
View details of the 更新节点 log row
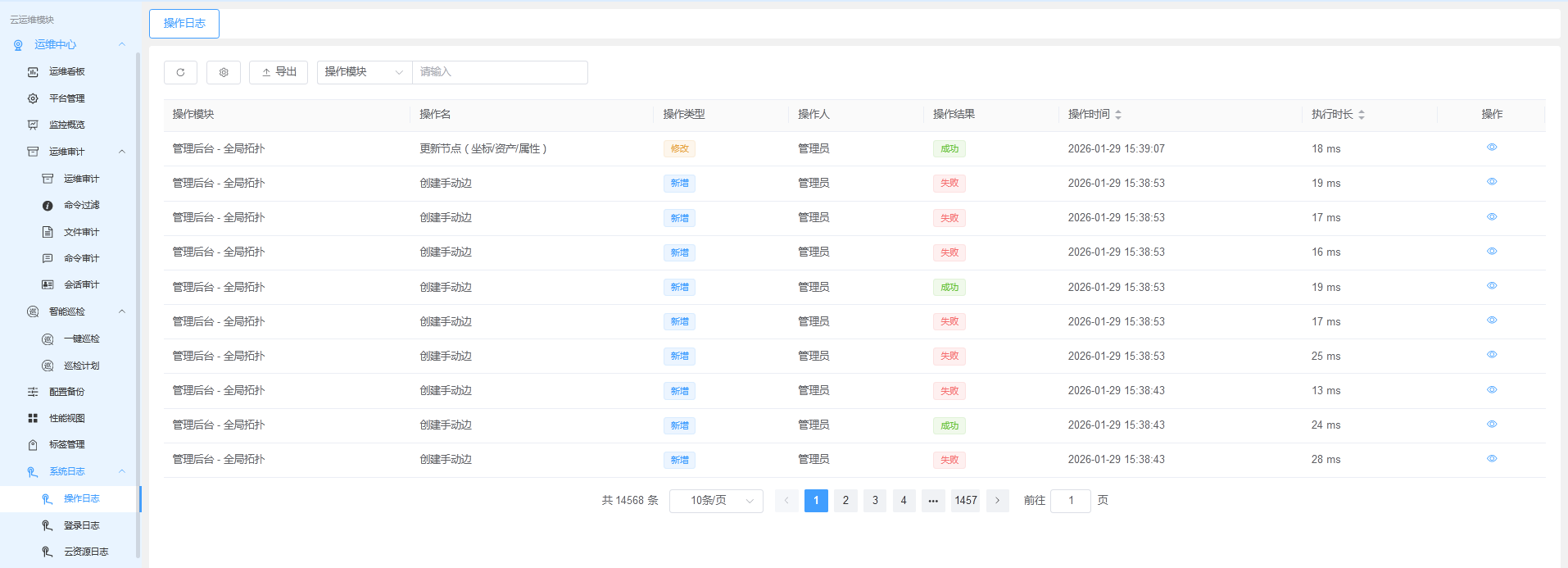(x=1492, y=148)
